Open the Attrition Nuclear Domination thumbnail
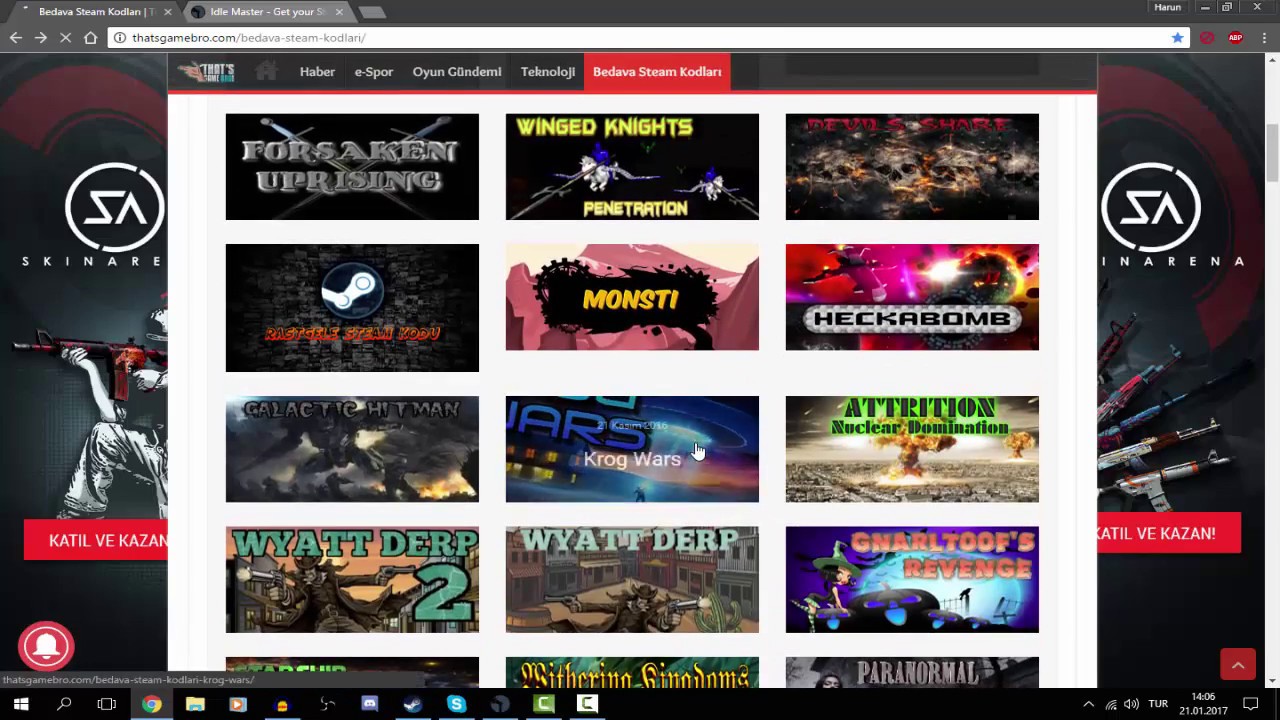The width and height of the screenshot is (1280, 720). tap(912, 449)
